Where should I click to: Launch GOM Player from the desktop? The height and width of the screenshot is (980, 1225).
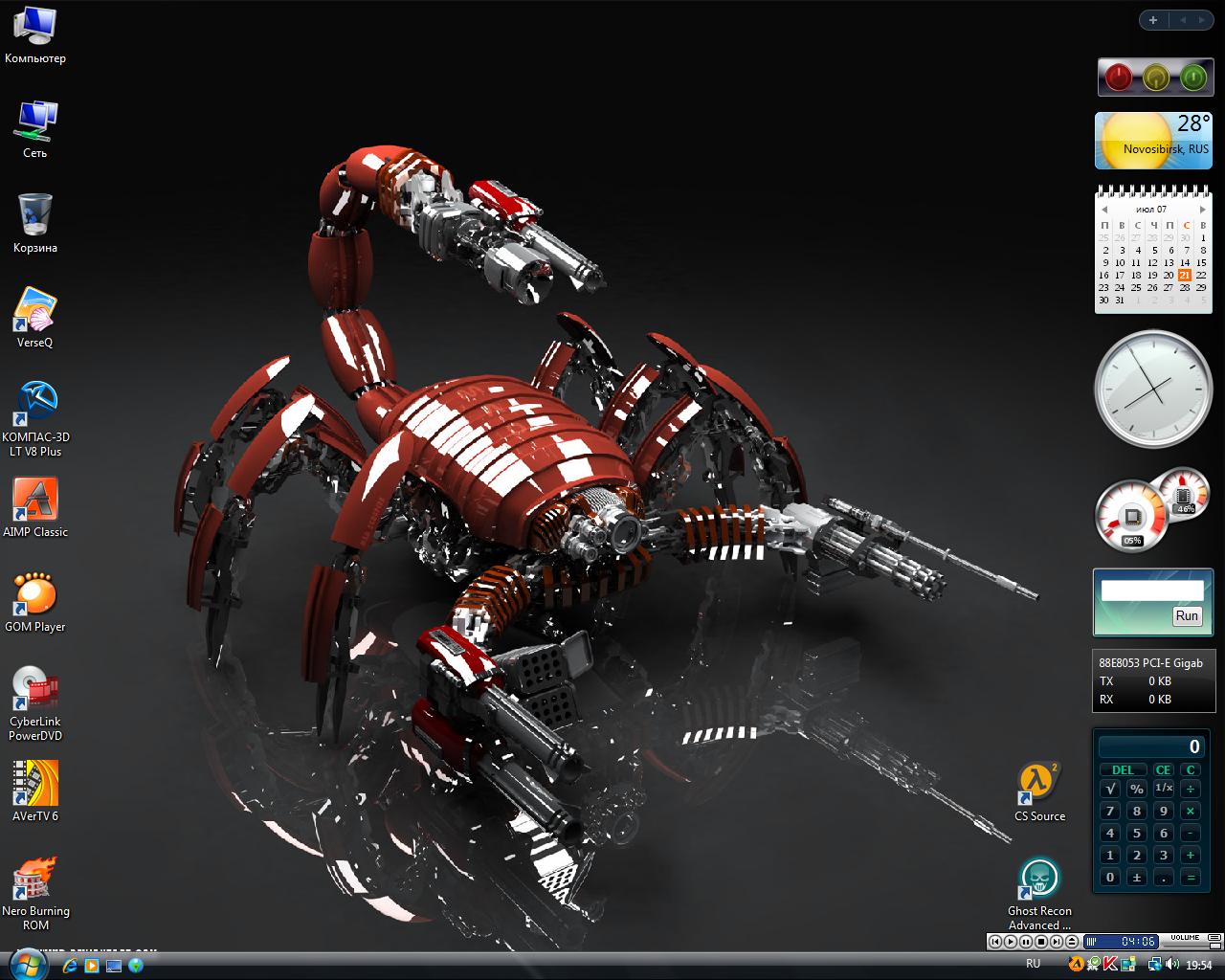[x=35, y=594]
